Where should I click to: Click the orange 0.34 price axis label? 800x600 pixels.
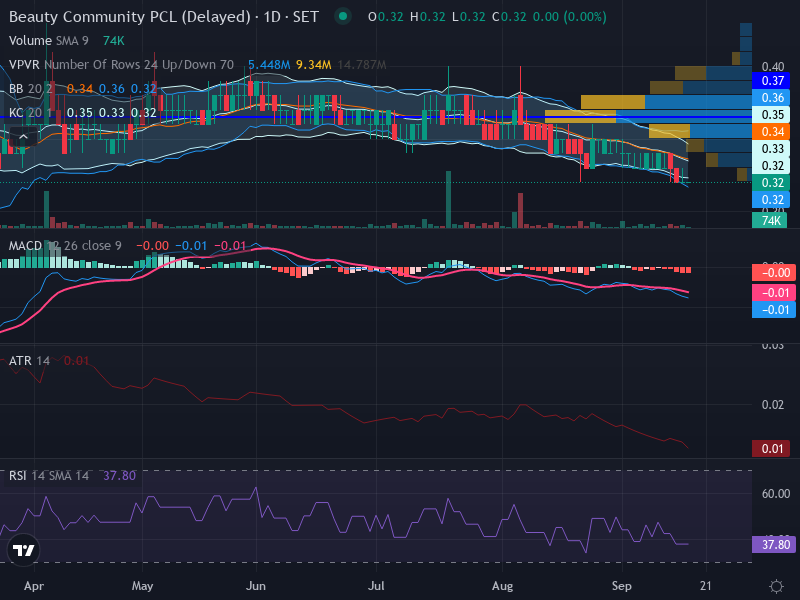[771, 132]
